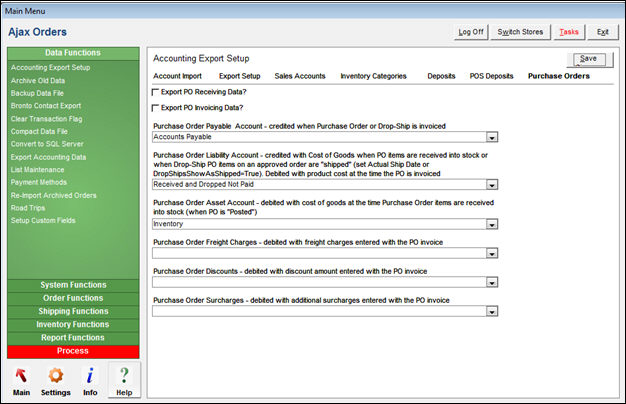Open the Help question mark icon
The height and width of the screenshot is (404, 626).
pyautogui.click(x=124, y=376)
